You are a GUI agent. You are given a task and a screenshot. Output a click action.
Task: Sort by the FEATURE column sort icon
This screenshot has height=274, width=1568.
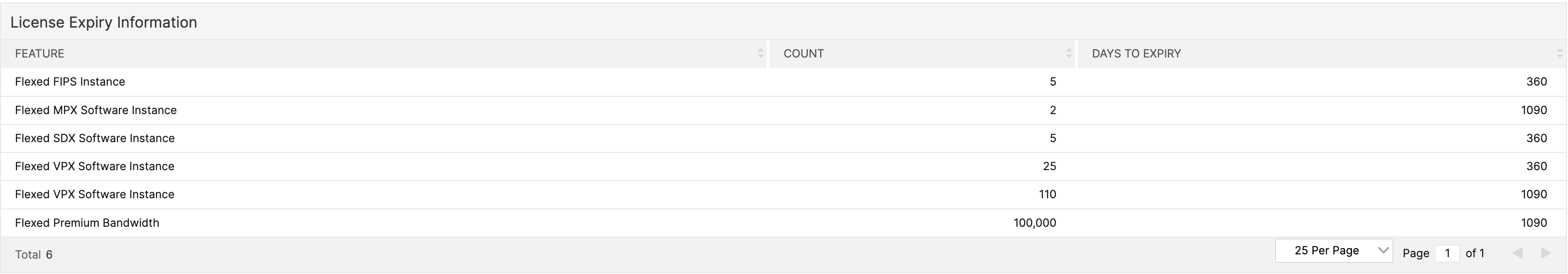coord(760,53)
